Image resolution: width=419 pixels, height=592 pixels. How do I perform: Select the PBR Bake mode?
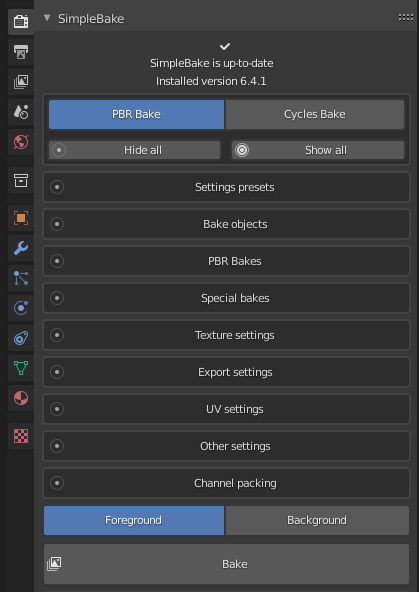click(136, 114)
